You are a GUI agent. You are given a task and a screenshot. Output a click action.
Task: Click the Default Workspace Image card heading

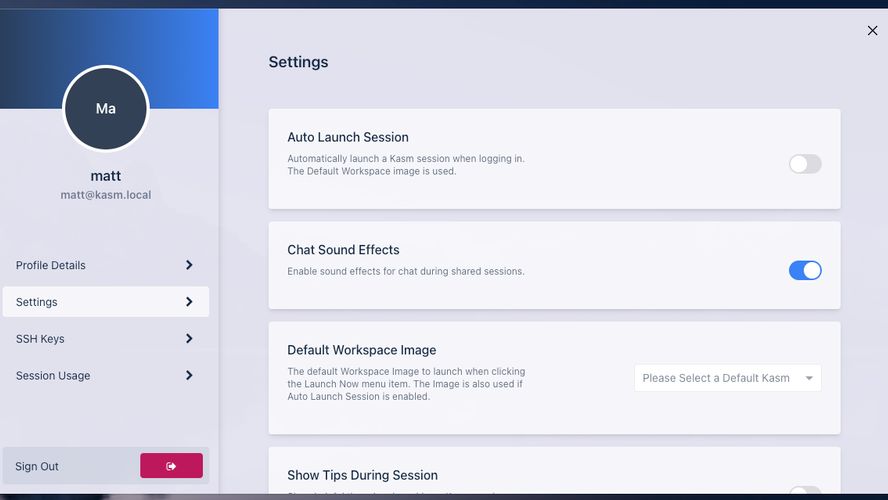pos(362,350)
